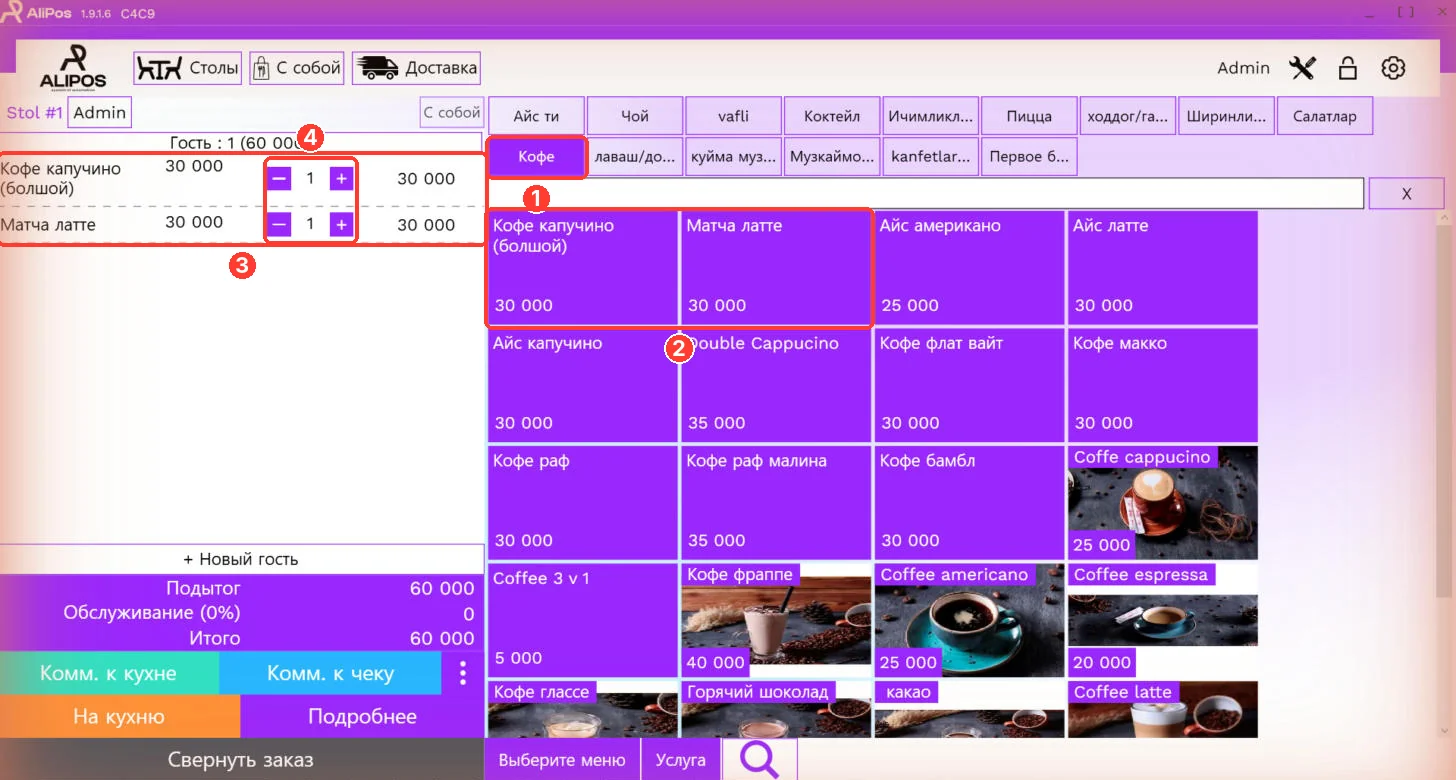Click Комм. к чеку button

pos(330,673)
